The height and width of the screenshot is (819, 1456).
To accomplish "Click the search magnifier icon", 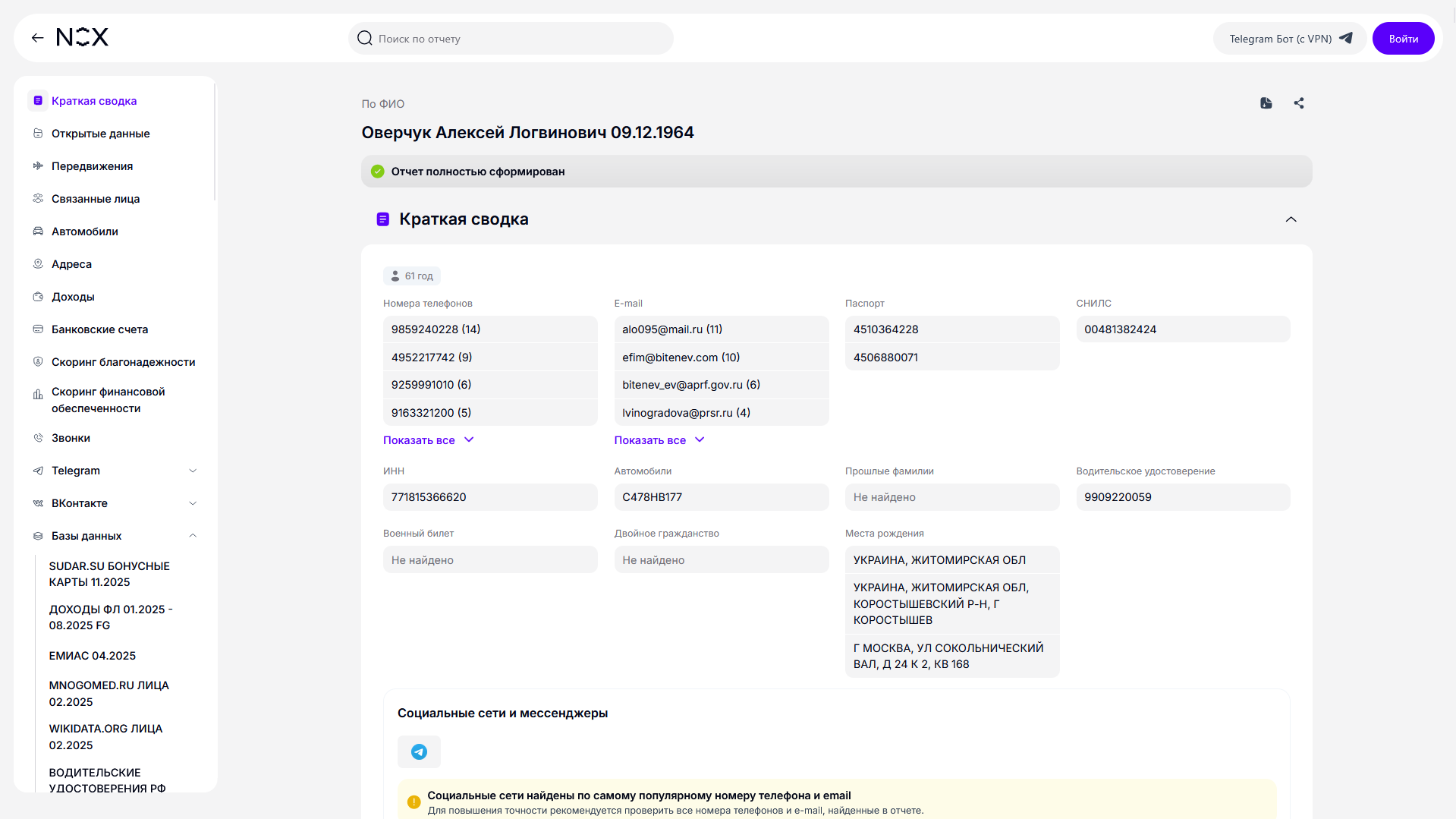I will [x=365, y=38].
